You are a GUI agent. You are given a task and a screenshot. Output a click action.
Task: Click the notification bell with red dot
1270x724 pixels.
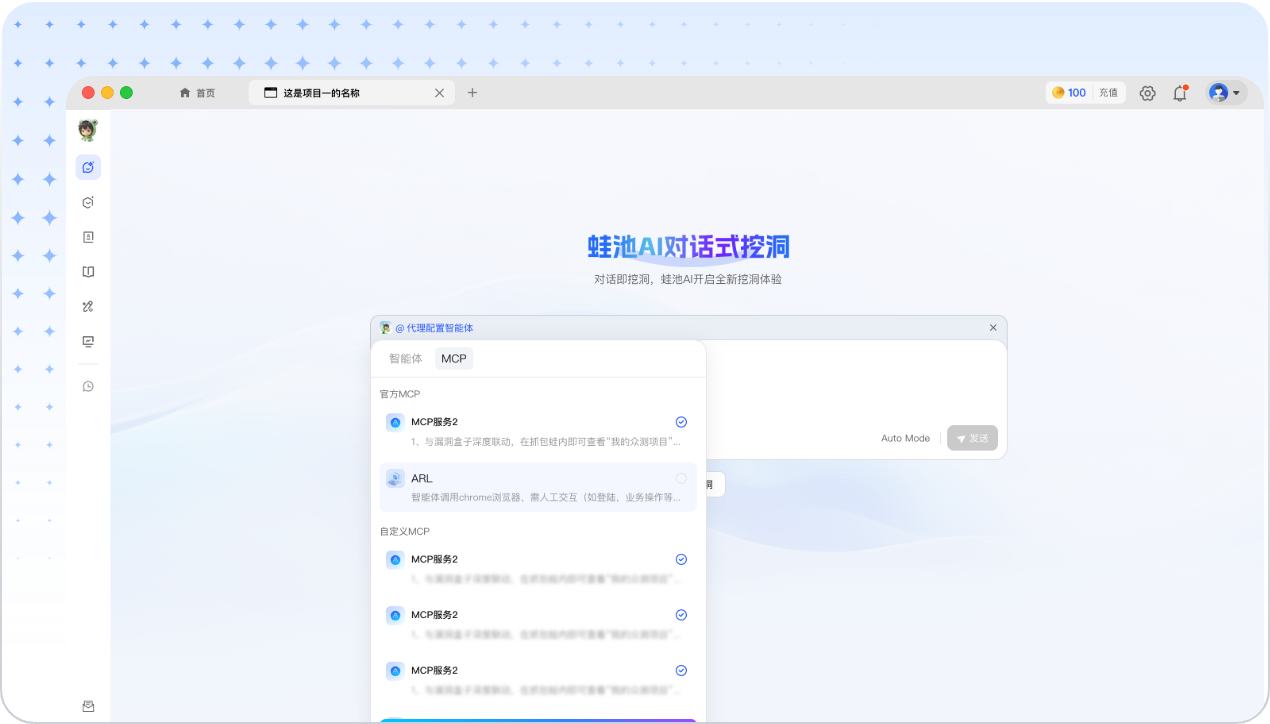1180,92
